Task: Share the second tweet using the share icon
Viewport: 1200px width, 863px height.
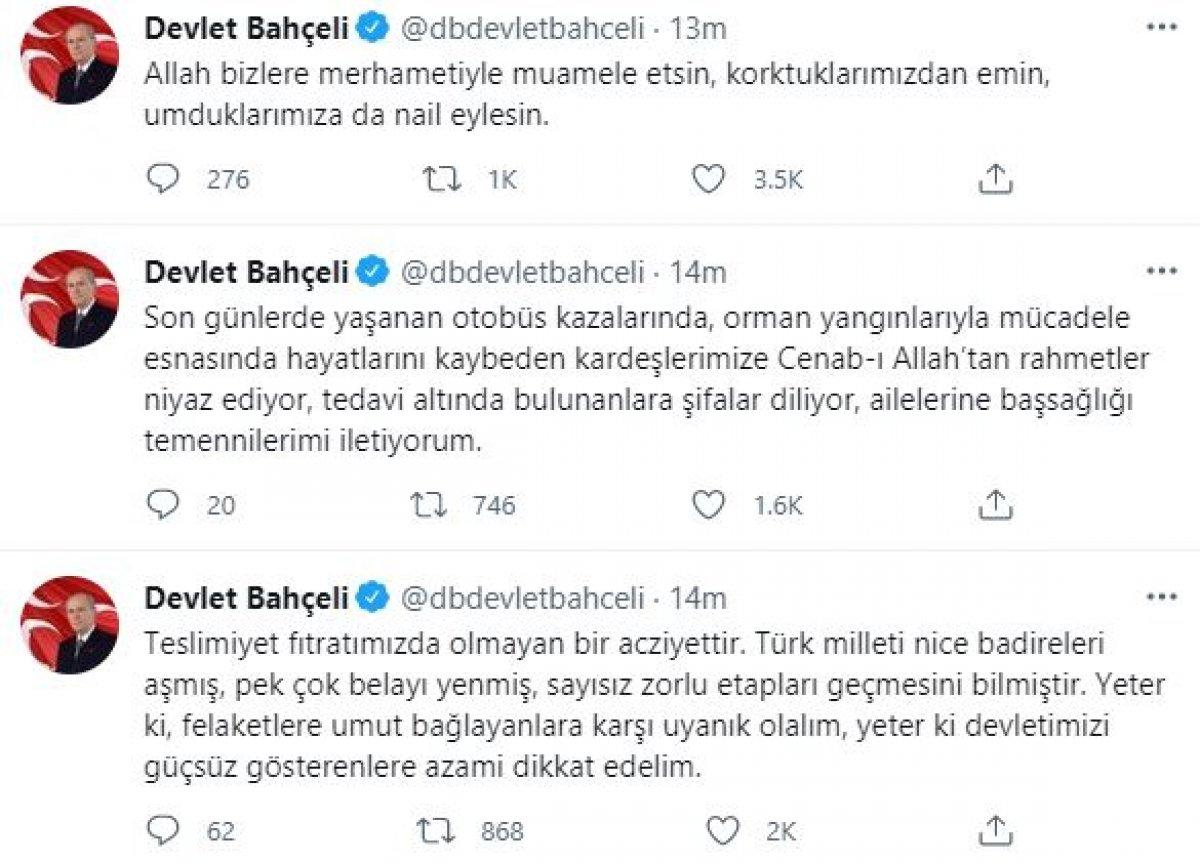Action: (995, 504)
